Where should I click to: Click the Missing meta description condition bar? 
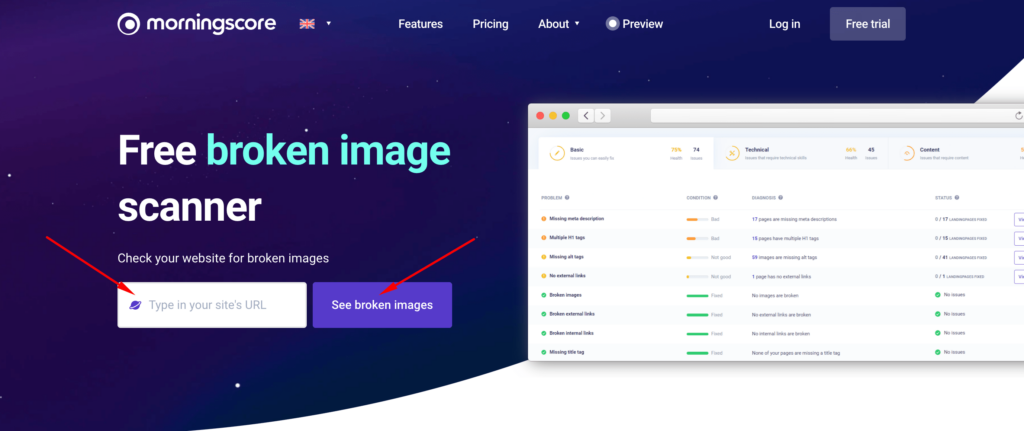(697, 219)
